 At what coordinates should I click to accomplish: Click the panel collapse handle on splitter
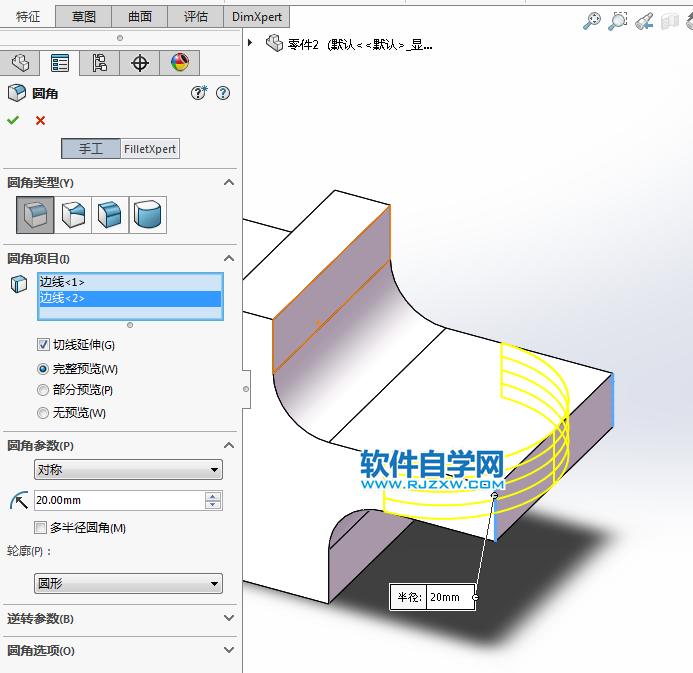246,389
